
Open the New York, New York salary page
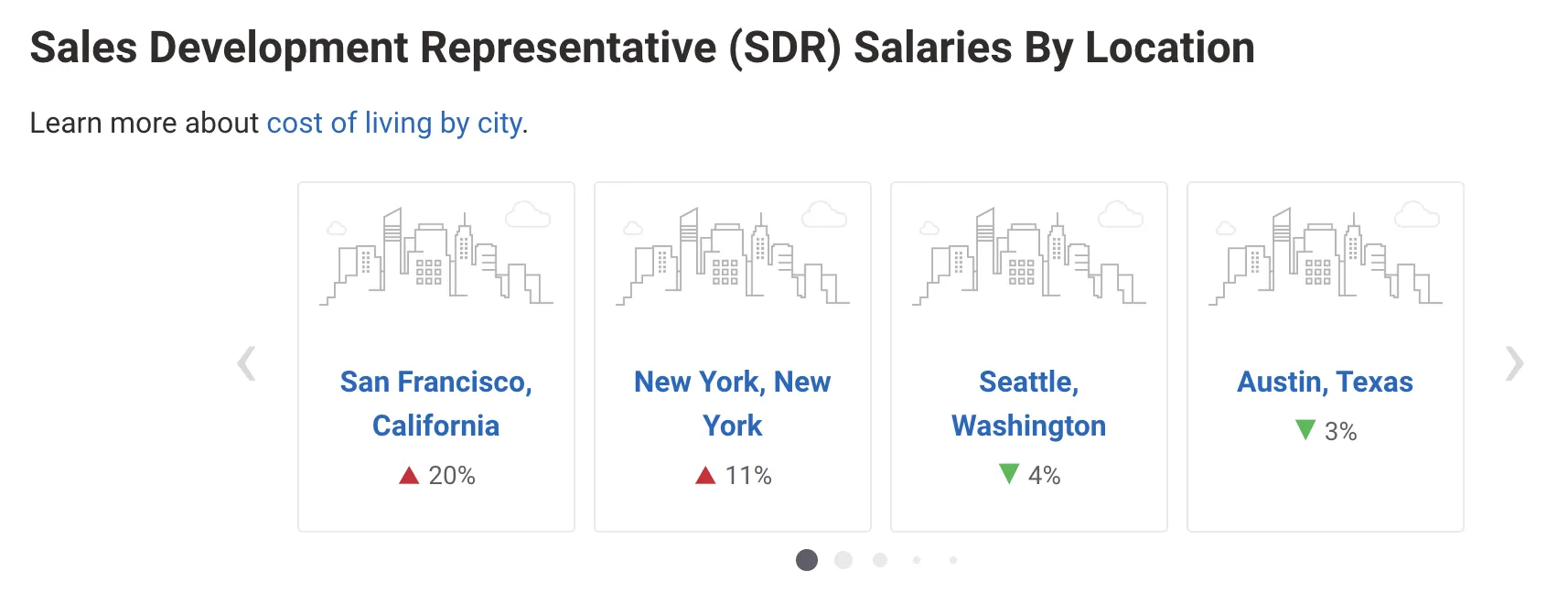tap(732, 404)
